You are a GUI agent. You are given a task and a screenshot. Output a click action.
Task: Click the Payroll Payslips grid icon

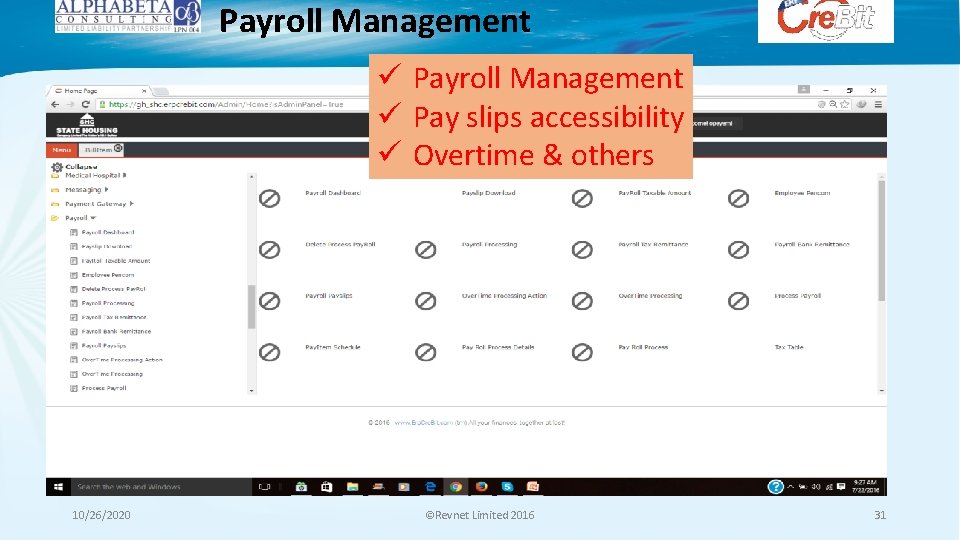269,301
